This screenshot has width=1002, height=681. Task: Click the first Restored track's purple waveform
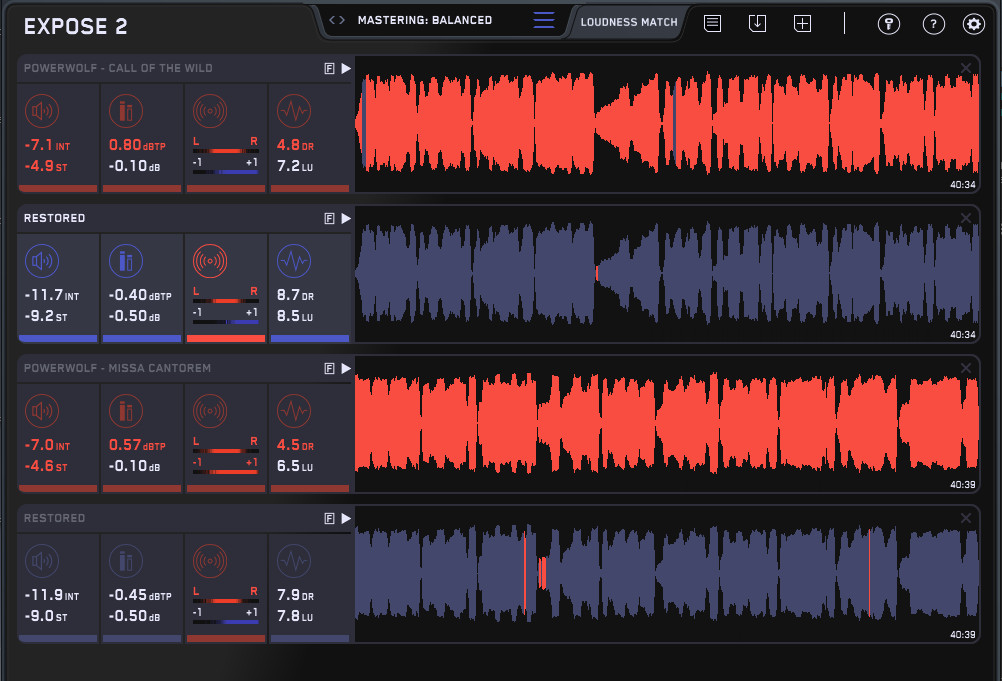tap(667, 274)
